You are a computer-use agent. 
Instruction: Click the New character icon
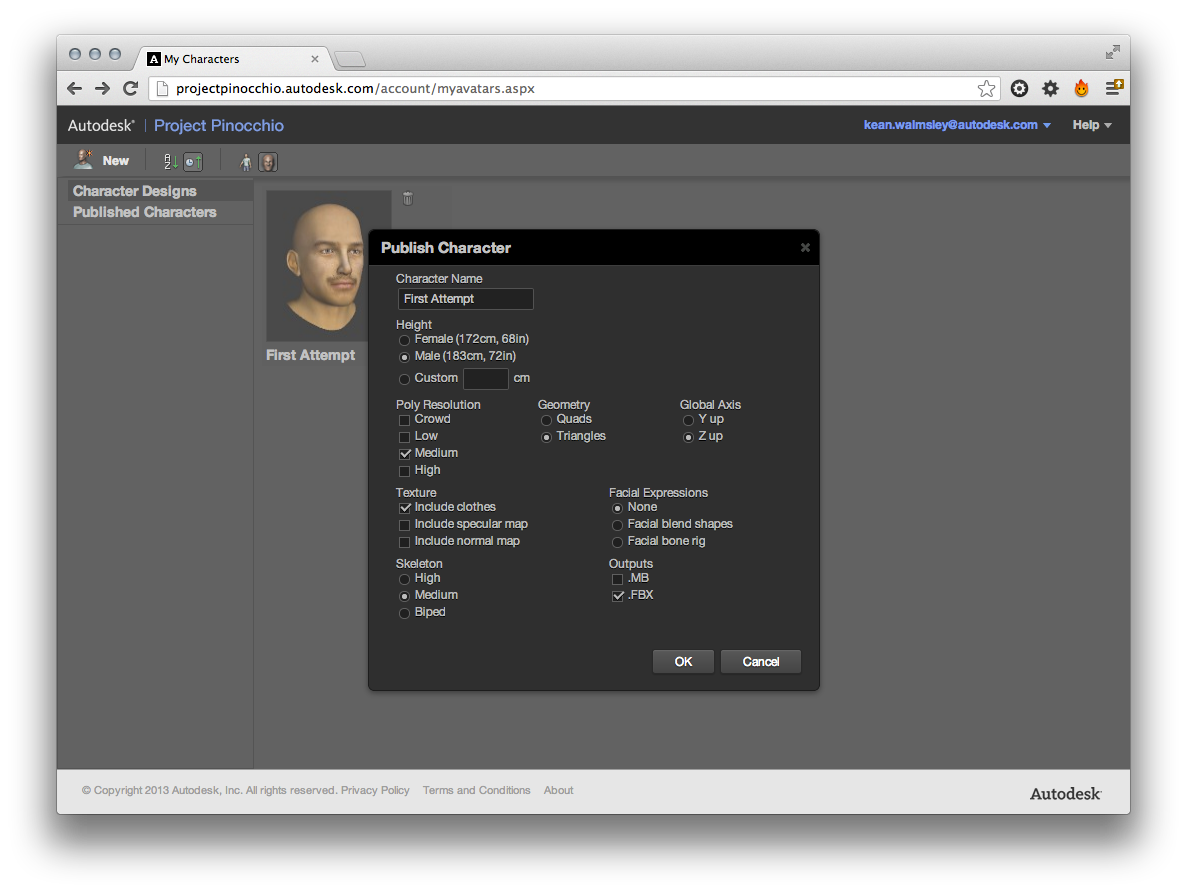(84, 160)
